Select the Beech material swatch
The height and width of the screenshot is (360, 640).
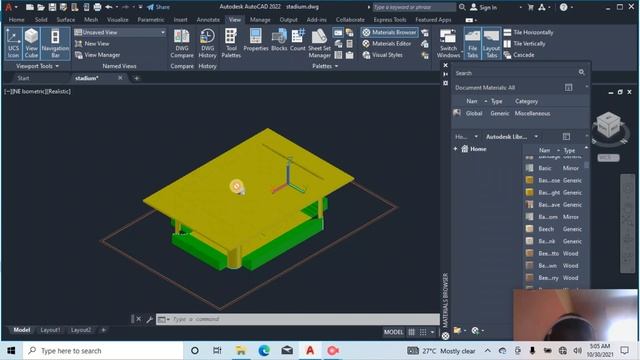tap(529, 229)
